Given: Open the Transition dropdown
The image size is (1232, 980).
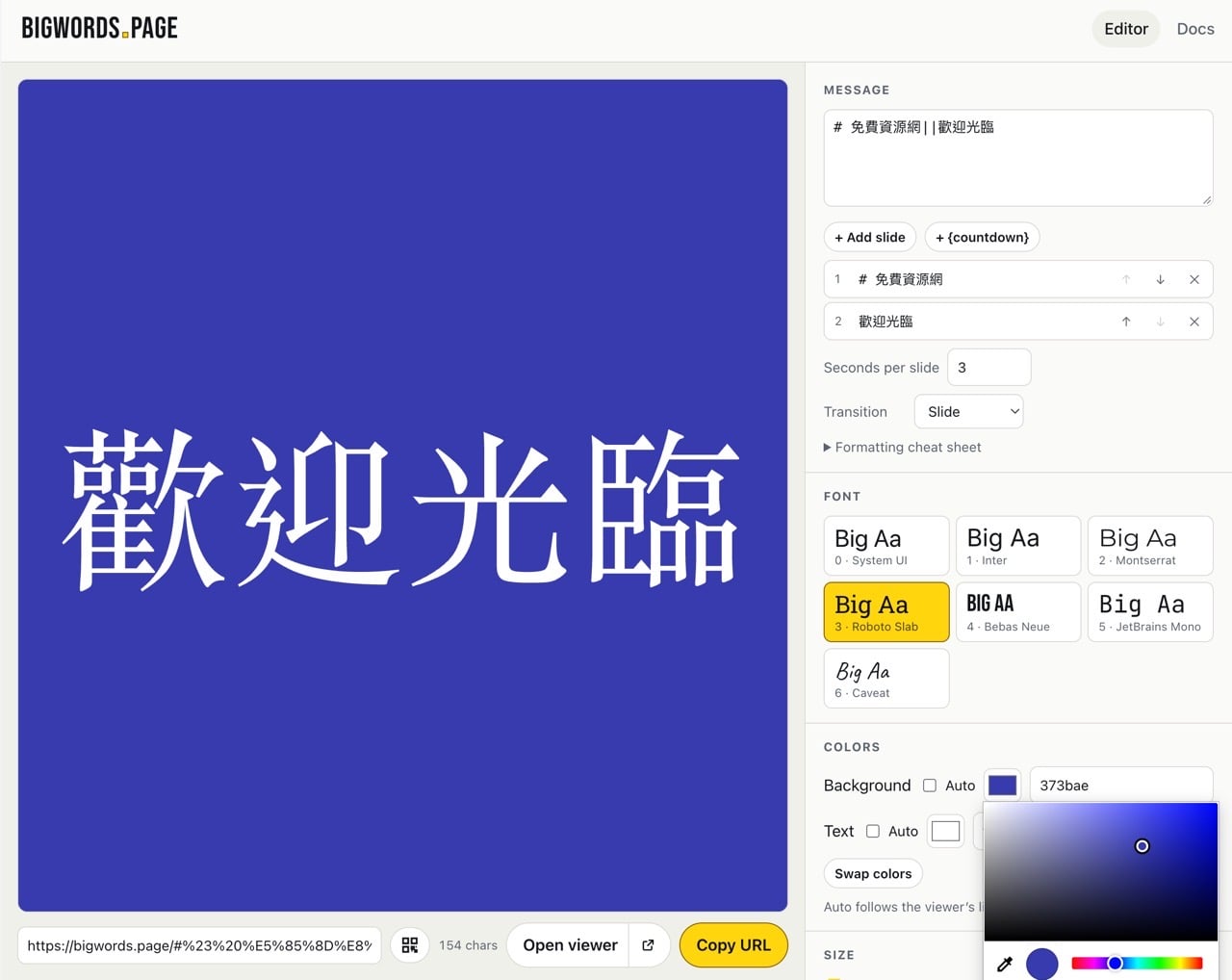Looking at the screenshot, I should click(x=968, y=411).
